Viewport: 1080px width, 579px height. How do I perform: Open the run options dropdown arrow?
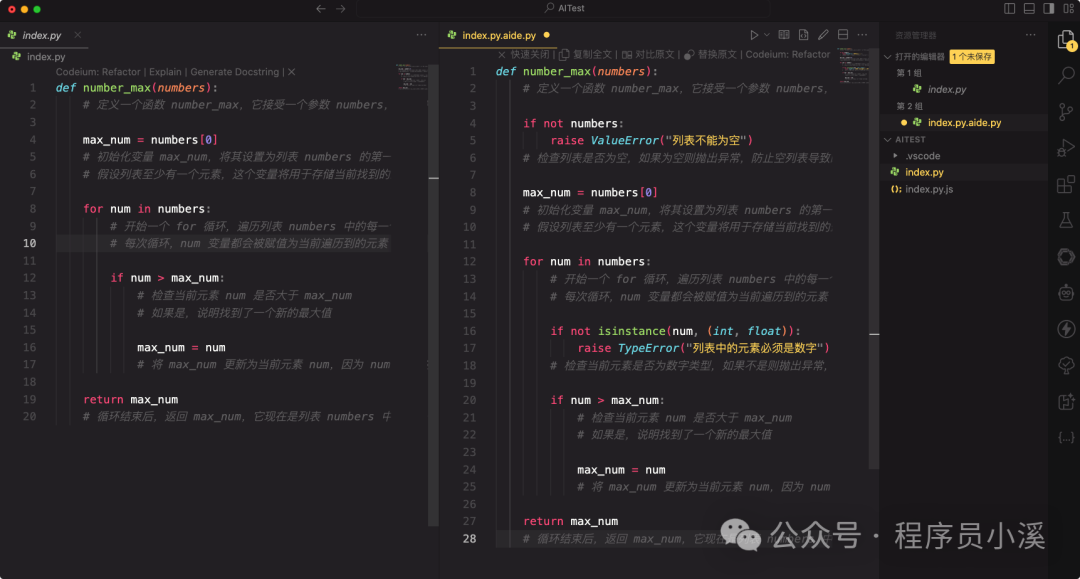767,34
